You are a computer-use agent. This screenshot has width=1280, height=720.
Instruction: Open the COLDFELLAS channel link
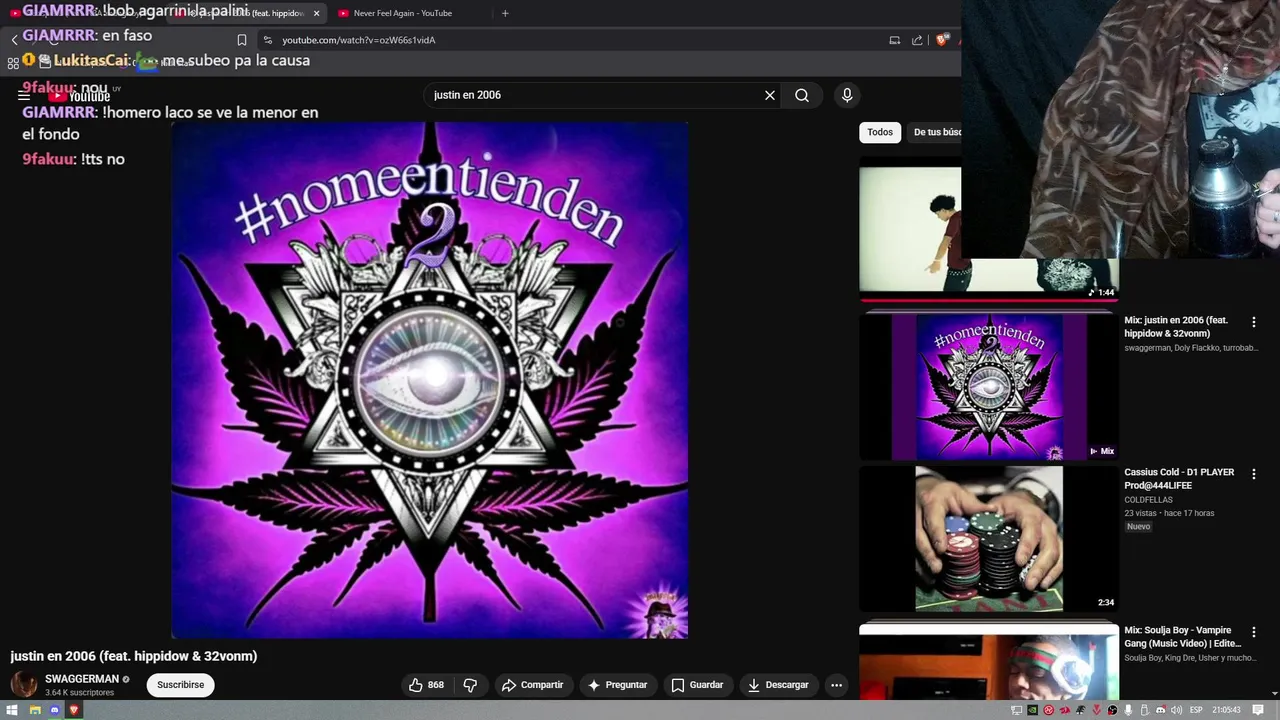point(1148,500)
